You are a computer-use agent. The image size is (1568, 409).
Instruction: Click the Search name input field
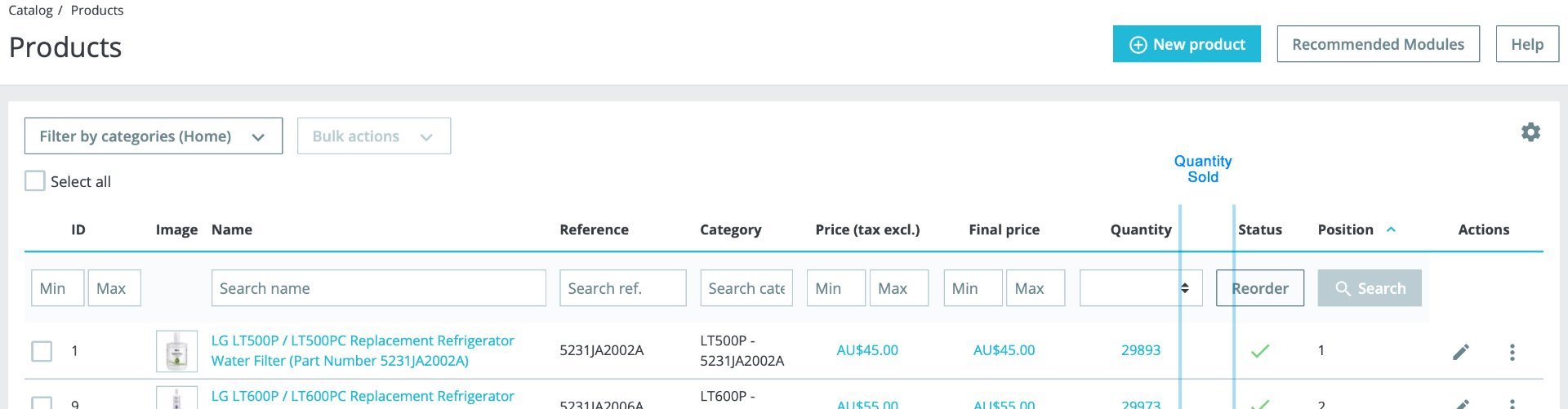378,288
